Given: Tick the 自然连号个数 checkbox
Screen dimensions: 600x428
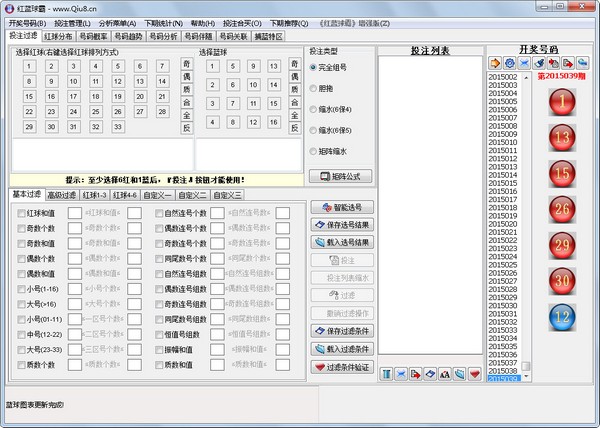Looking at the screenshot, I should pos(160,213).
